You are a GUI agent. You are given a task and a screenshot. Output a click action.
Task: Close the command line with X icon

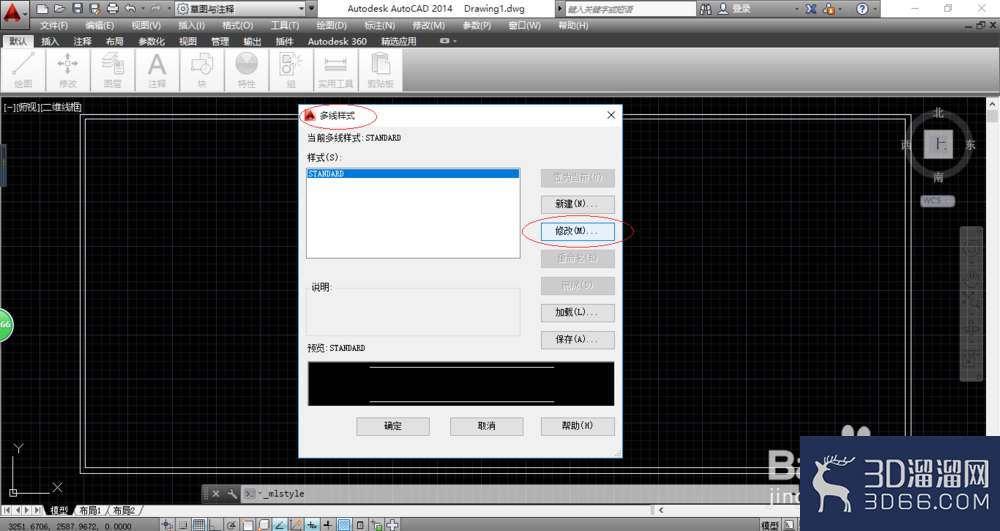[x=216, y=493]
